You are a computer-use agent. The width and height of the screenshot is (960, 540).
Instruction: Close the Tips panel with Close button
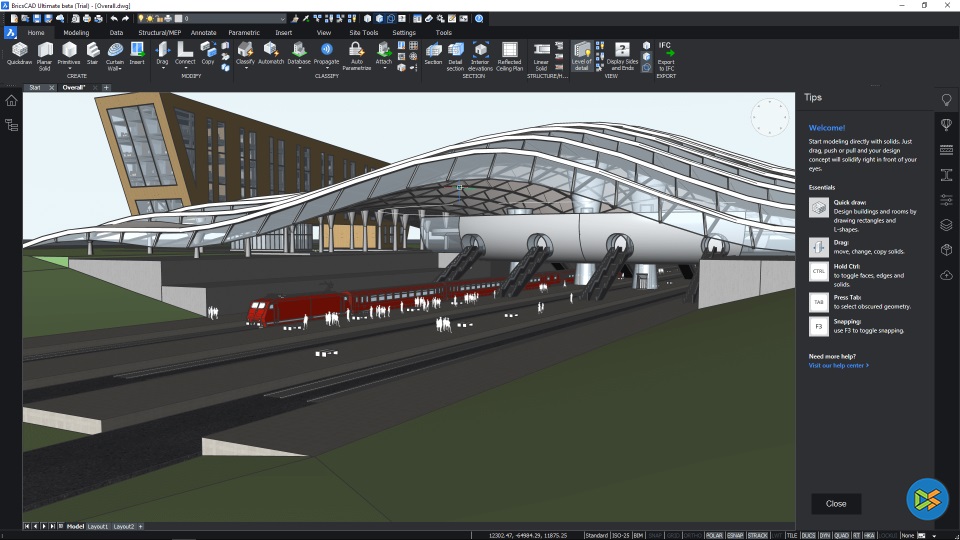(836, 503)
